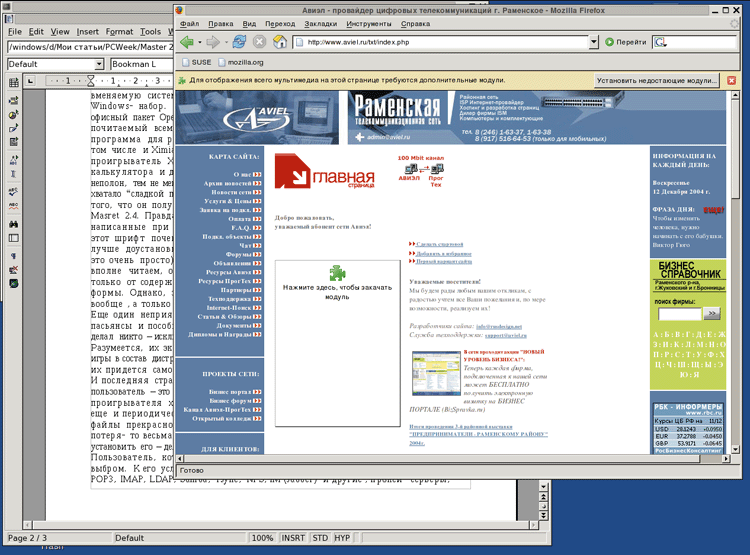Open Form functions icon in OpenOffice toolbar
Viewport: 750px width, 555px height.
click(14, 142)
